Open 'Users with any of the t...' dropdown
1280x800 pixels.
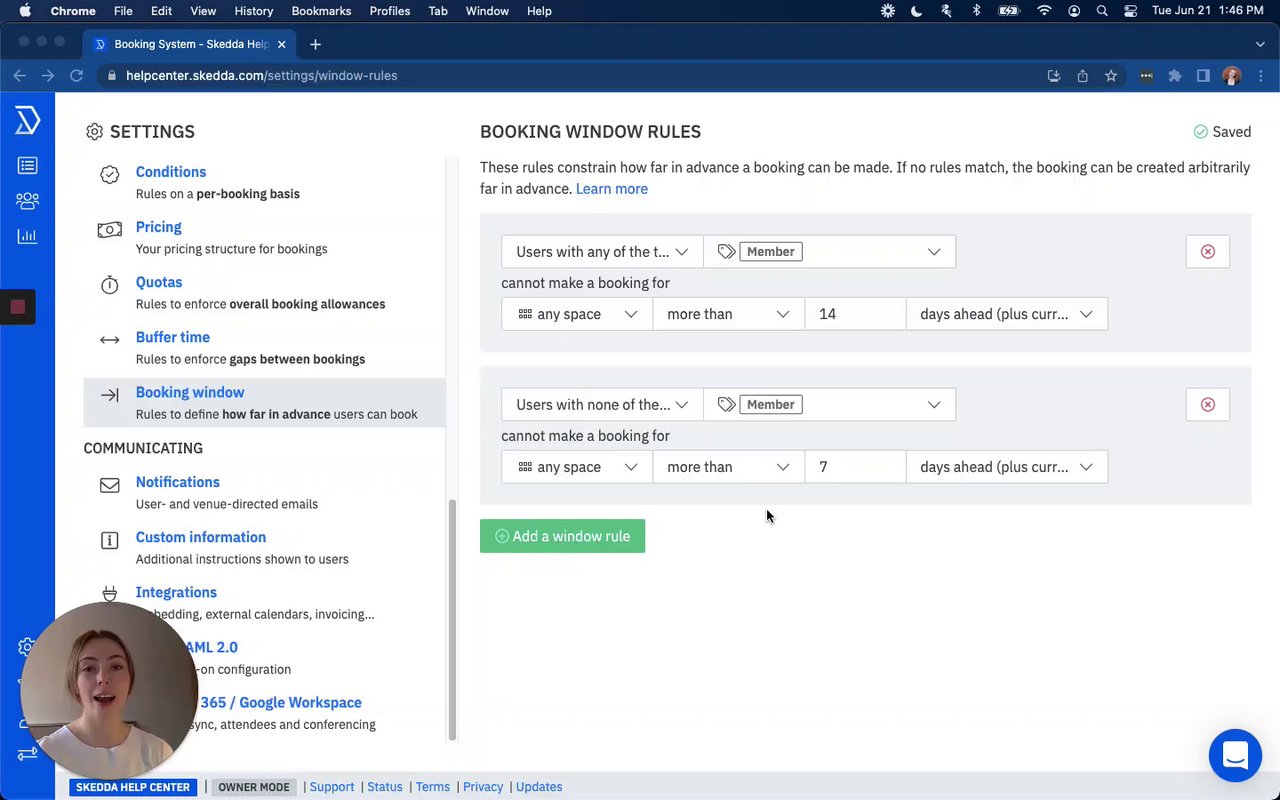coord(602,252)
